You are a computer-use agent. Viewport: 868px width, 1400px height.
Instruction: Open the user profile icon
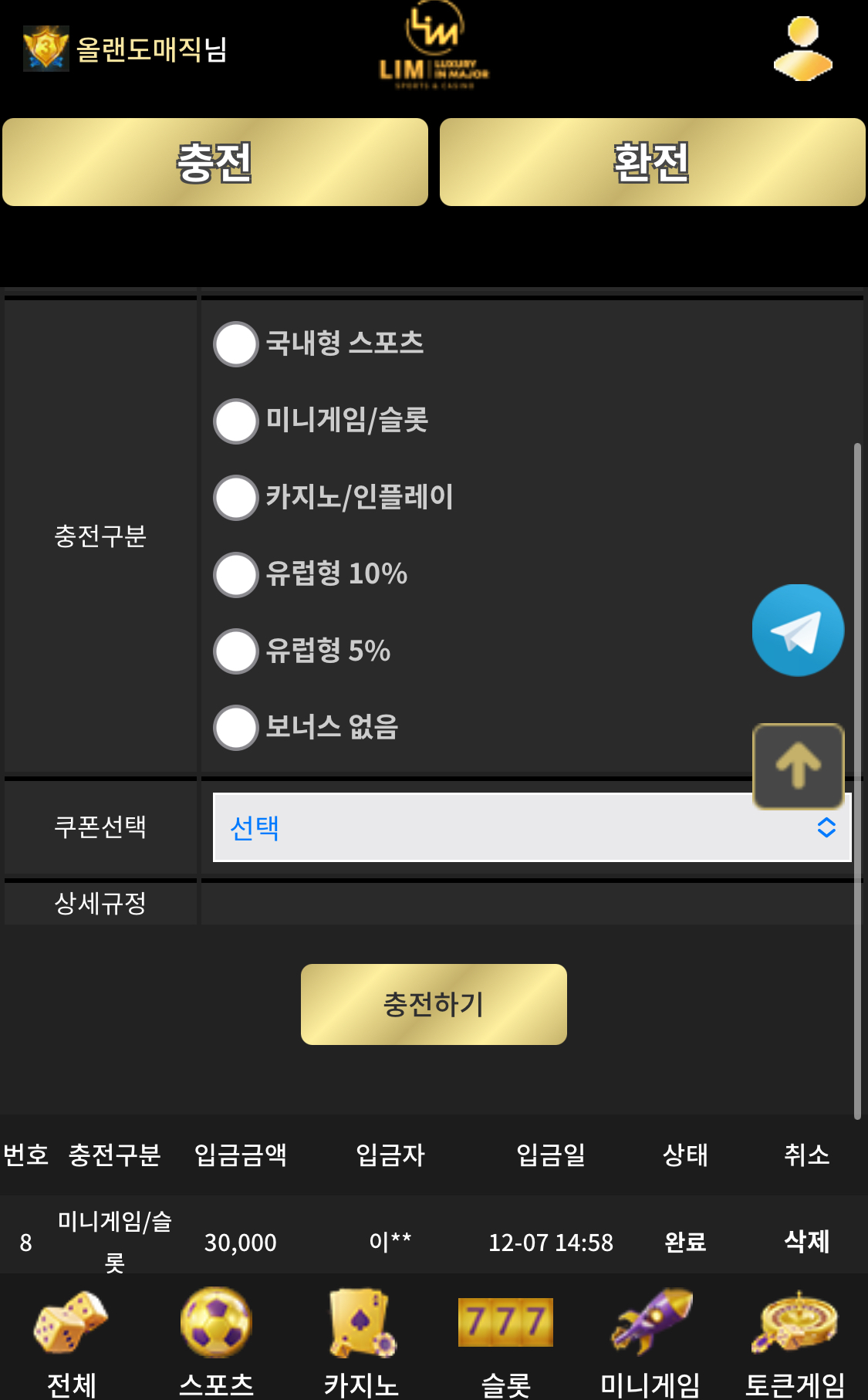802,49
